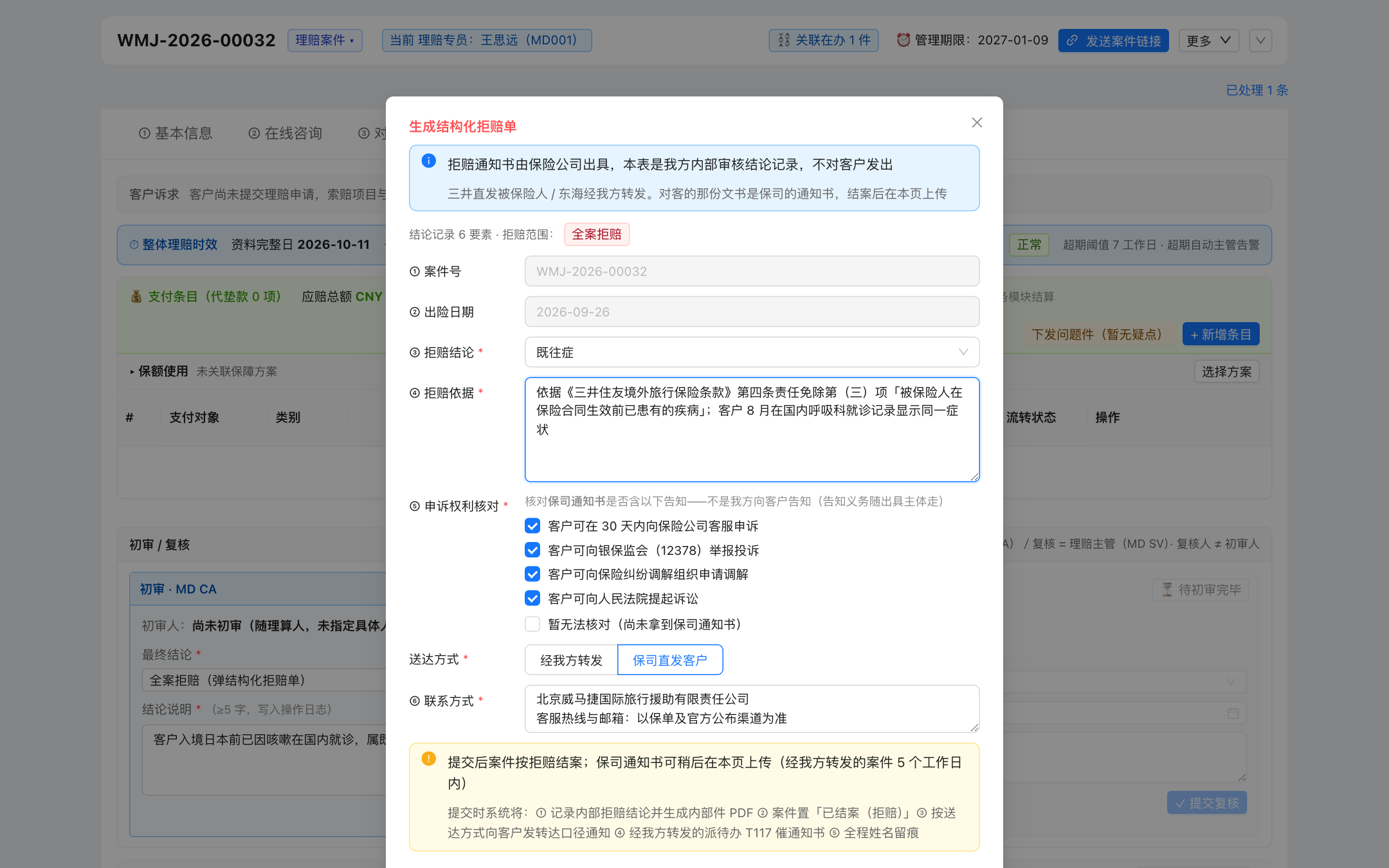Click the 全案拒赔 scope tag
This screenshot has height=868, width=1389.
(597, 234)
